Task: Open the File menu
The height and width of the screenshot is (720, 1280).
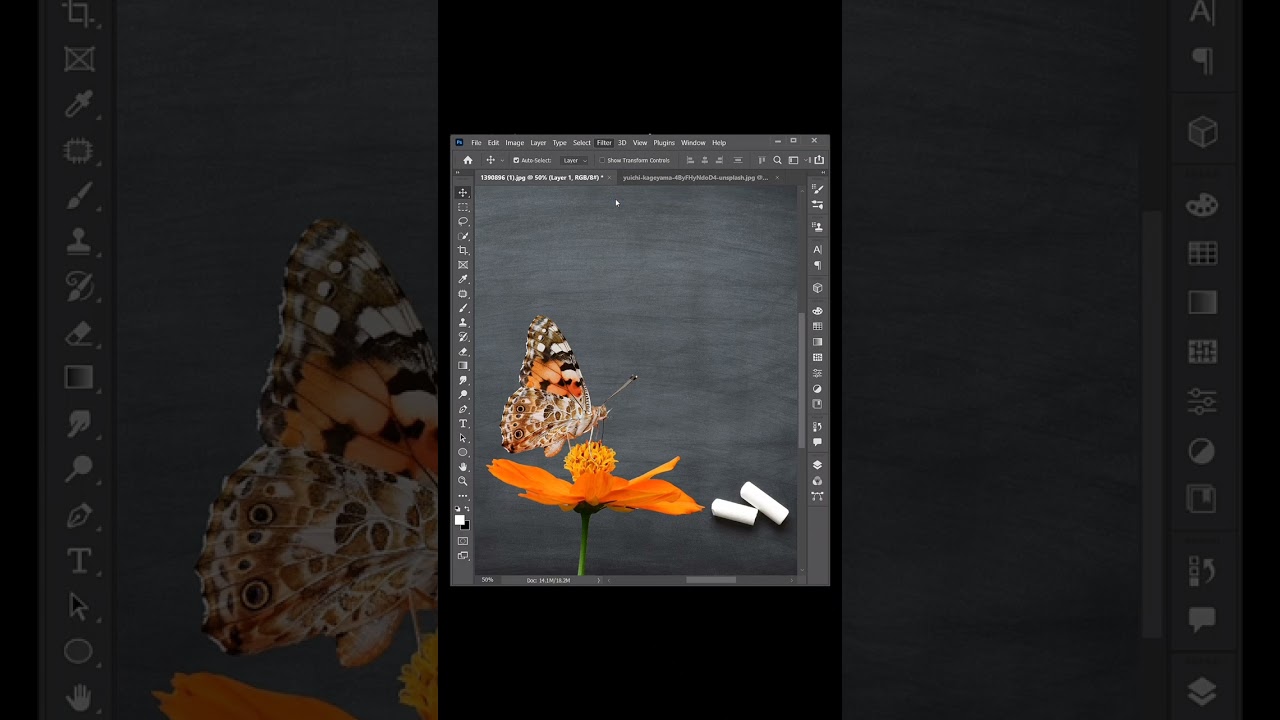Action: (x=476, y=142)
